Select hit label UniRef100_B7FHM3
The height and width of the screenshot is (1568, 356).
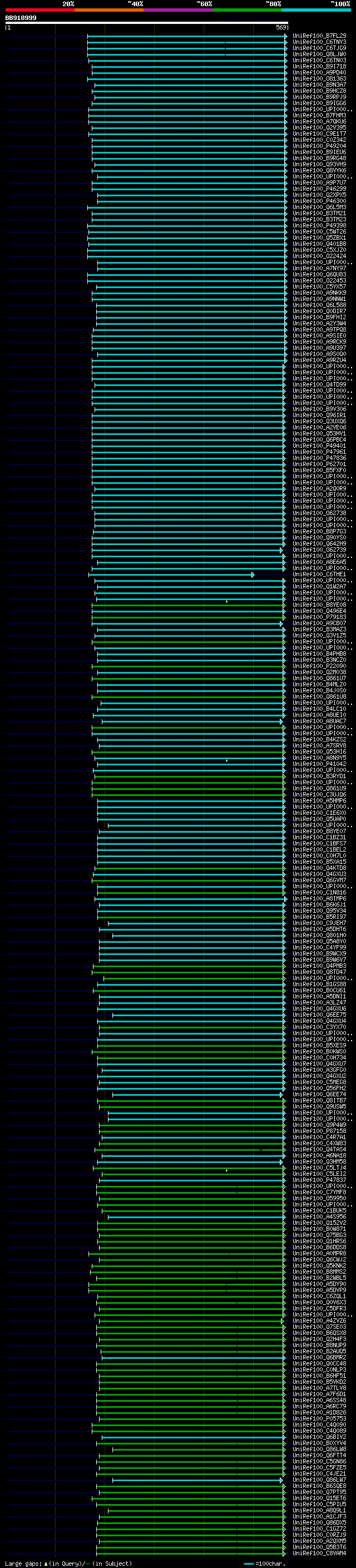coord(319,115)
